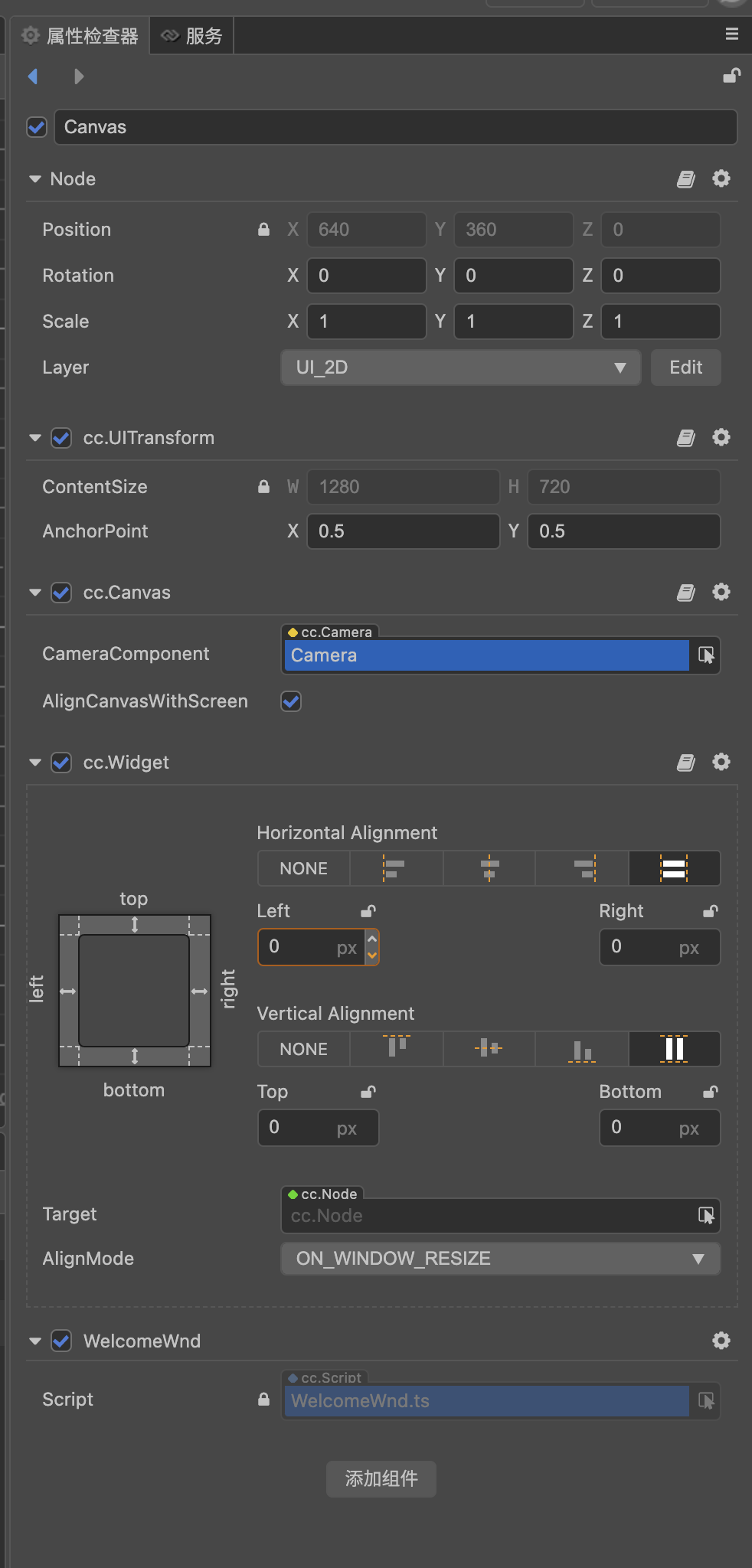Click the inspector panel lock icon

(x=731, y=76)
